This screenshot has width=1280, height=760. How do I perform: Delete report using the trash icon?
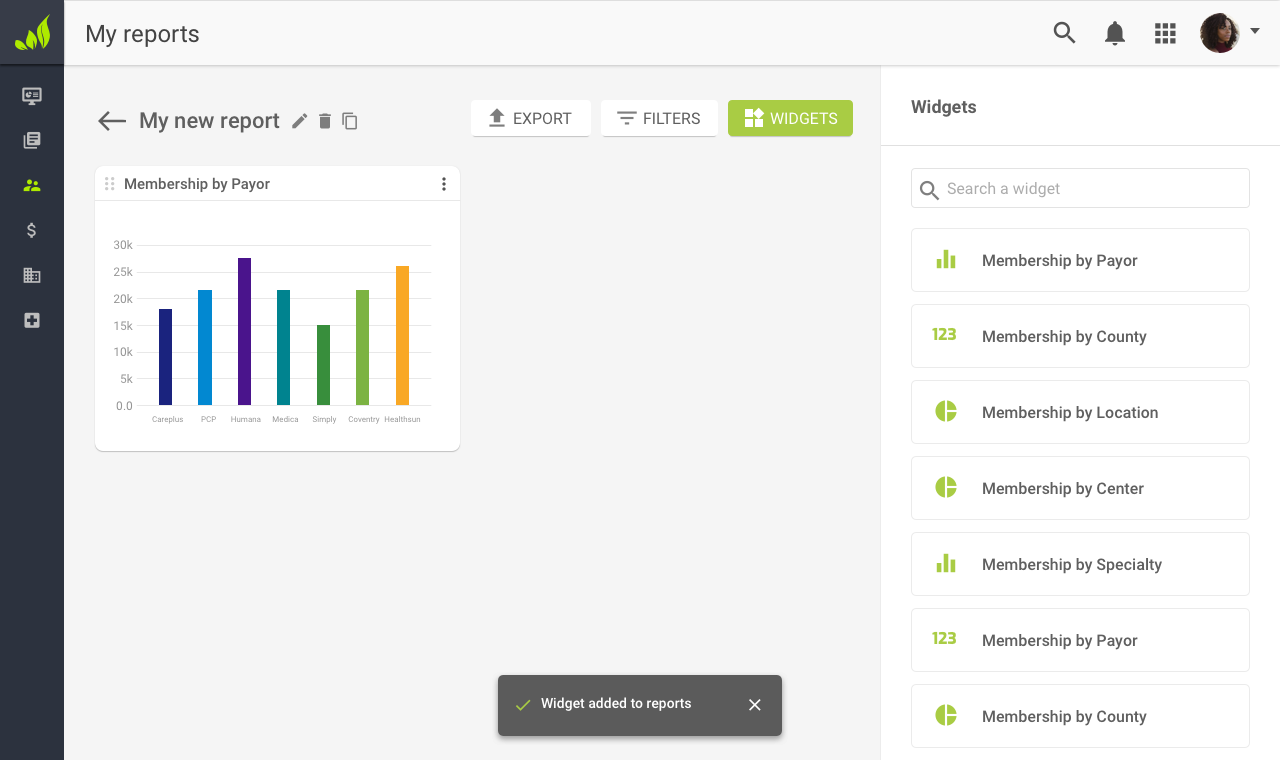pyautogui.click(x=324, y=121)
